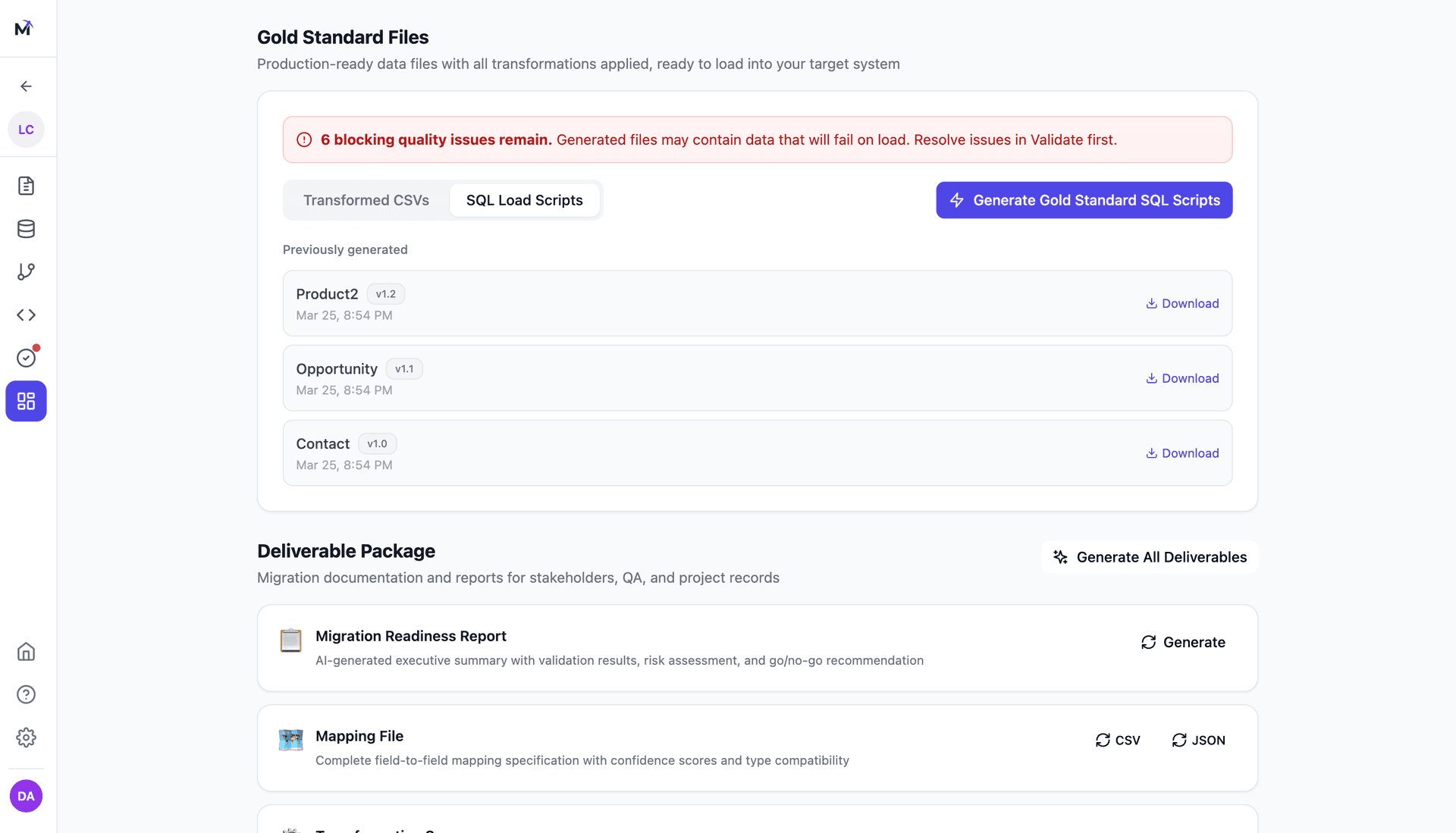
Task: Open the DA user avatar
Action: [26, 796]
